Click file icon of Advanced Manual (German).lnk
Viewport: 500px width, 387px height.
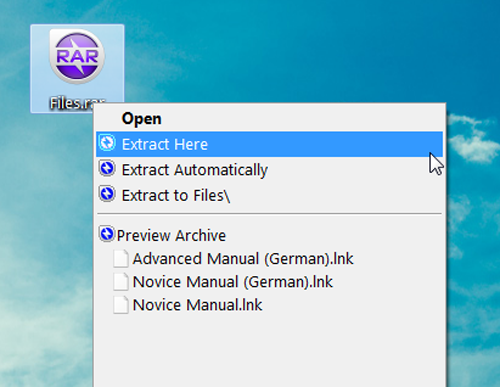pyautogui.click(x=121, y=259)
